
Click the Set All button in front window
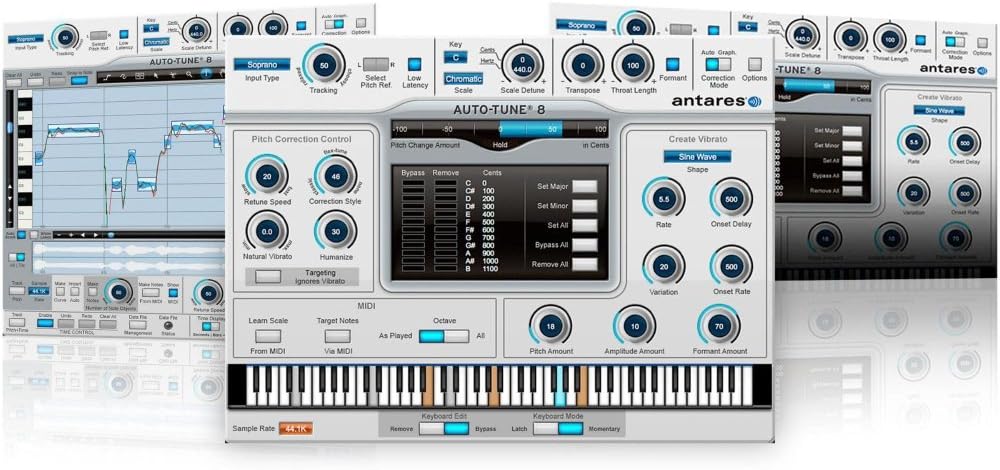click(585, 225)
